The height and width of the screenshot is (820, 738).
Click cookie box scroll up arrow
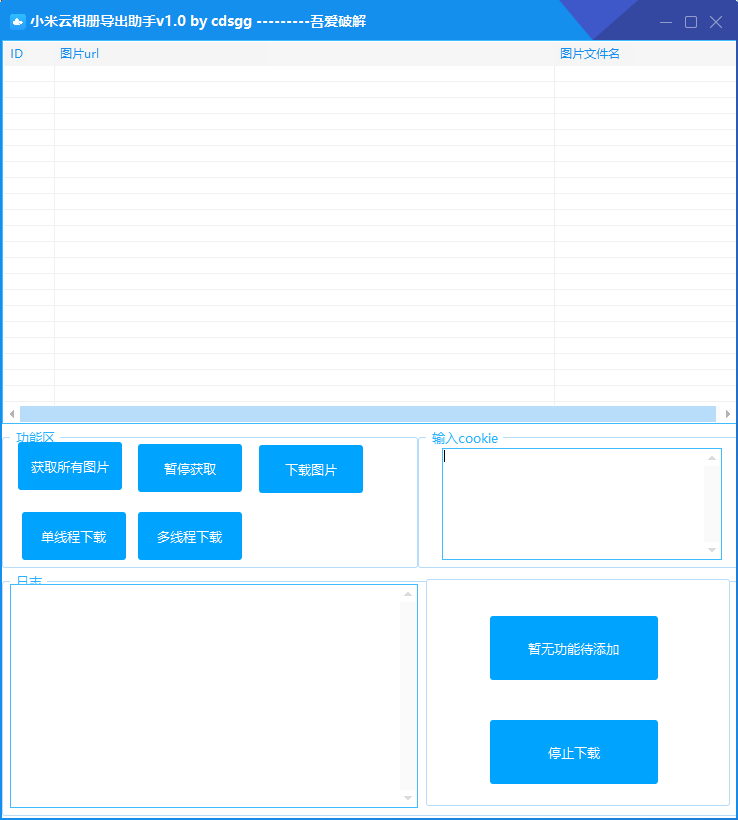[x=712, y=458]
